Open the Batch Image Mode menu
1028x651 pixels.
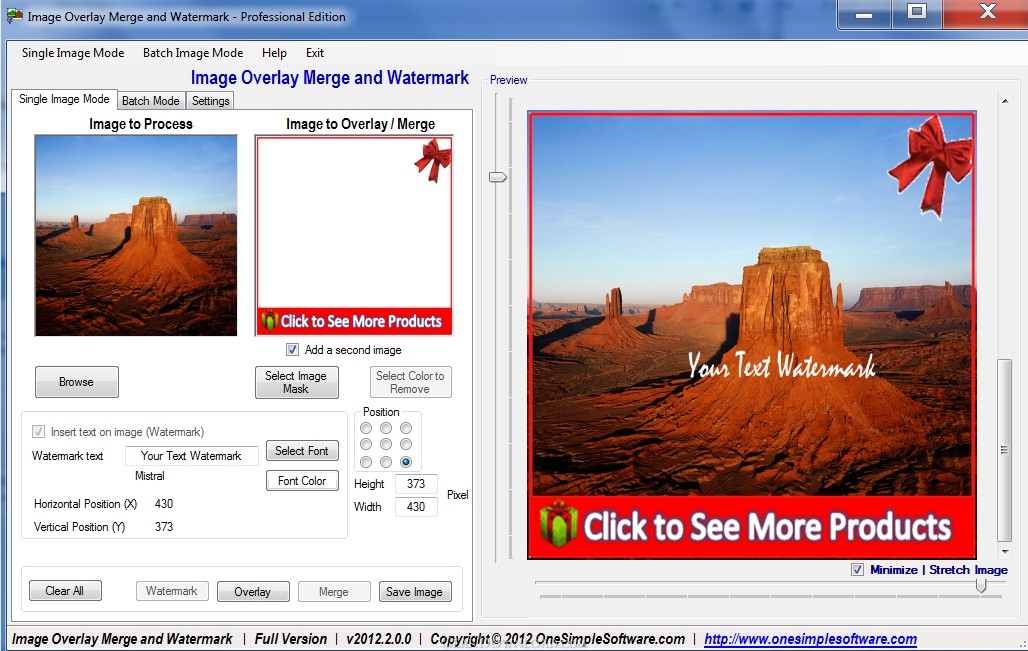[193, 53]
